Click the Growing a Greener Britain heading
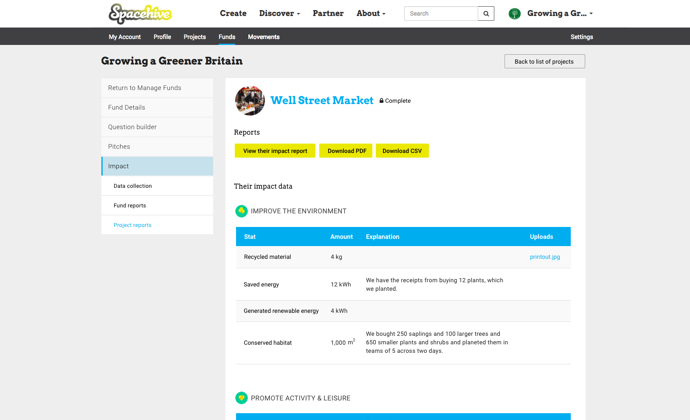690x420 pixels. tap(172, 61)
